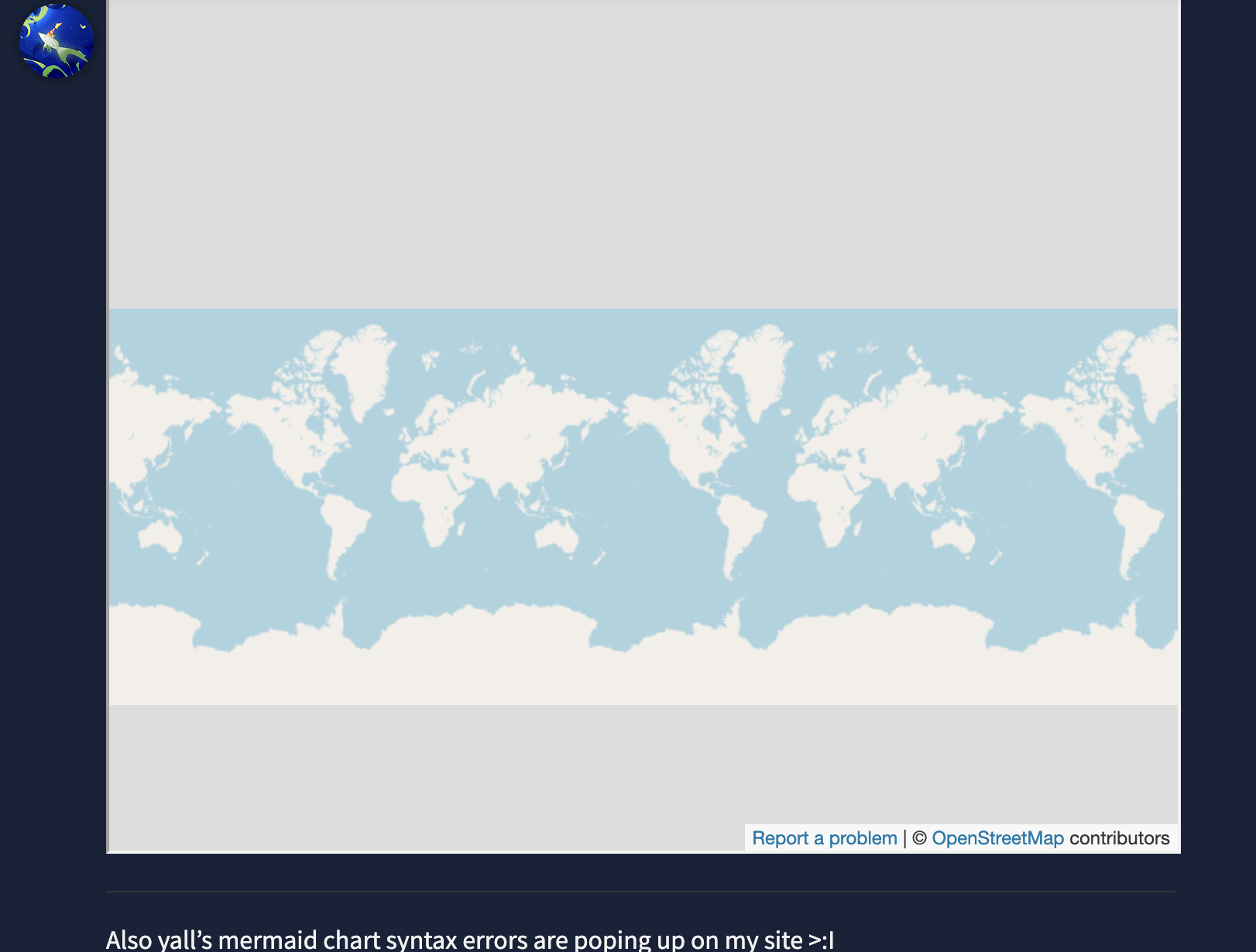Click the mermaid chart syntax errors sentence
Image resolution: width=1256 pixels, height=952 pixels.
click(470, 940)
